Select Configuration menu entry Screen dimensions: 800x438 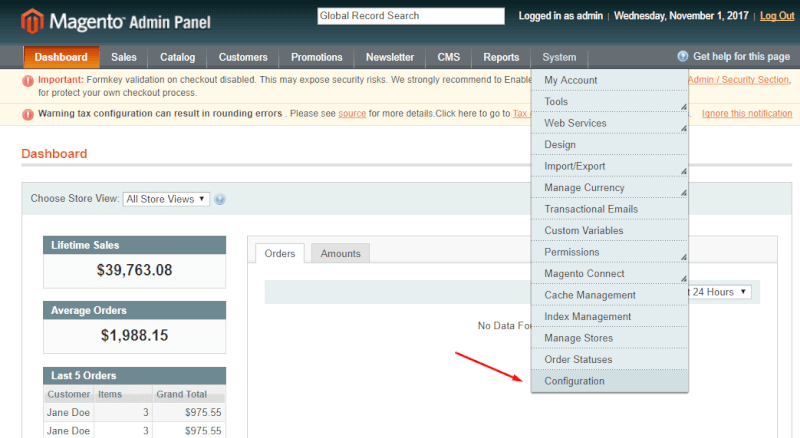click(x=609, y=381)
